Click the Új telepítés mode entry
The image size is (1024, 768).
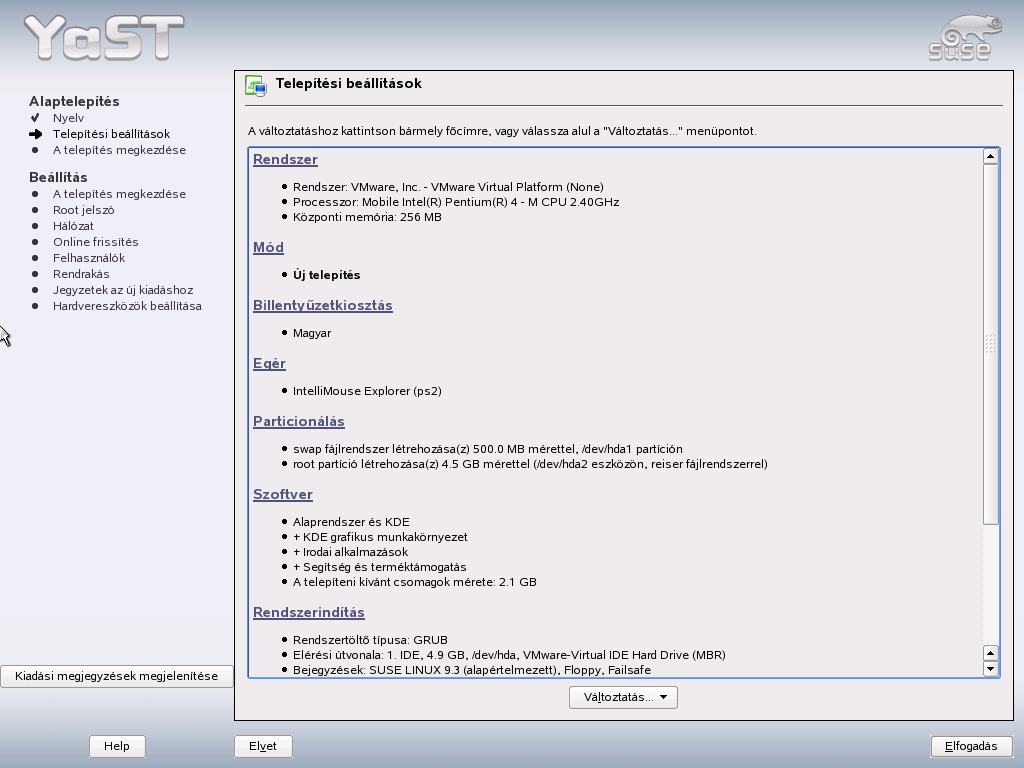[x=327, y=275]
